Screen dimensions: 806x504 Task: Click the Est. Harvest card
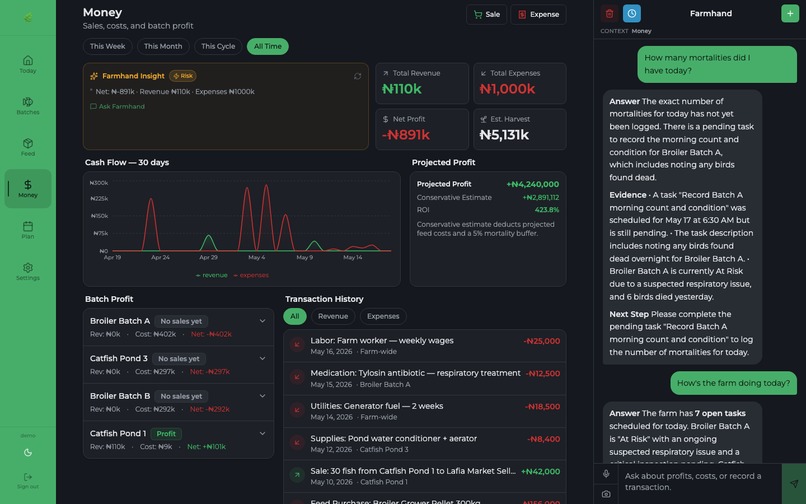519,129
